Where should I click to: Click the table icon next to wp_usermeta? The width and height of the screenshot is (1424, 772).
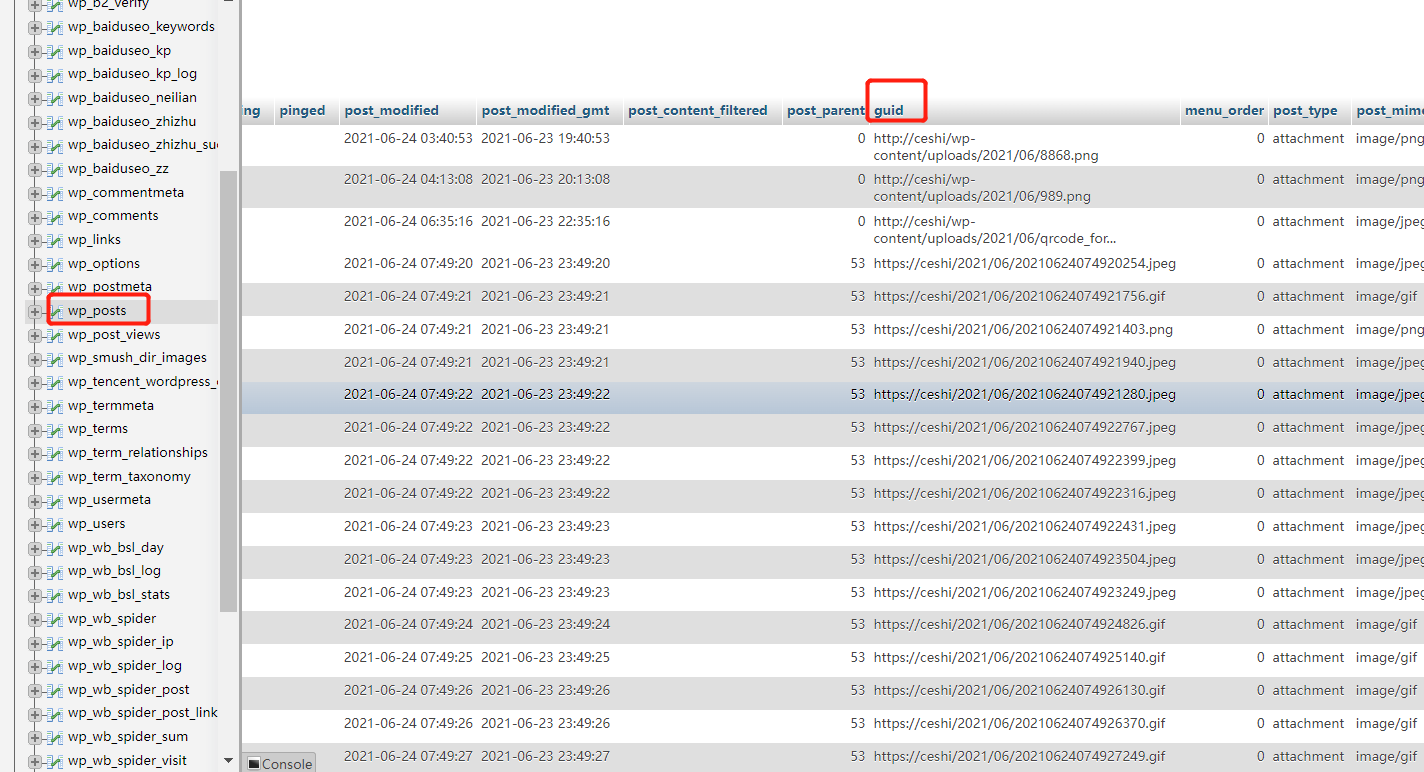pos(54,500)
